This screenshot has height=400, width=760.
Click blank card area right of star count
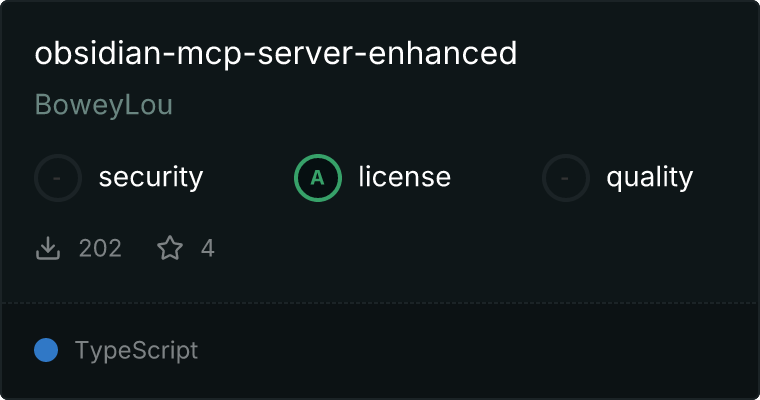pos(485,248)
